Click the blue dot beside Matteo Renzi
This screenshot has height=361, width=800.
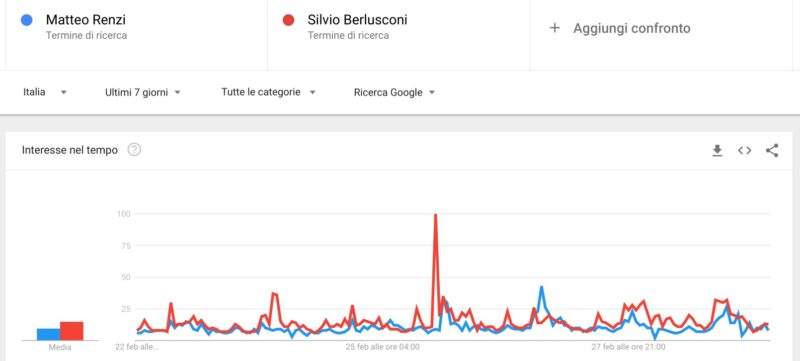tap(27, 20)
